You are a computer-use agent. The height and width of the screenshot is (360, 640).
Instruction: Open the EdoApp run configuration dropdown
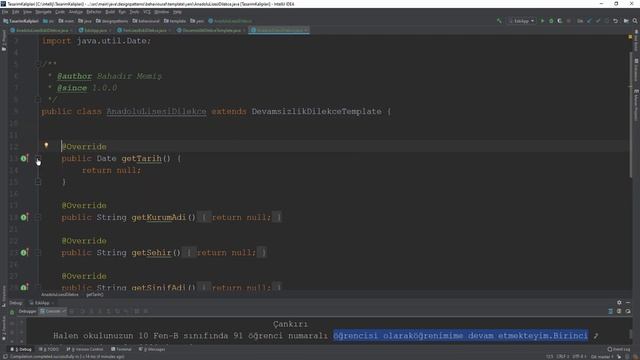(x=522, y=21)
